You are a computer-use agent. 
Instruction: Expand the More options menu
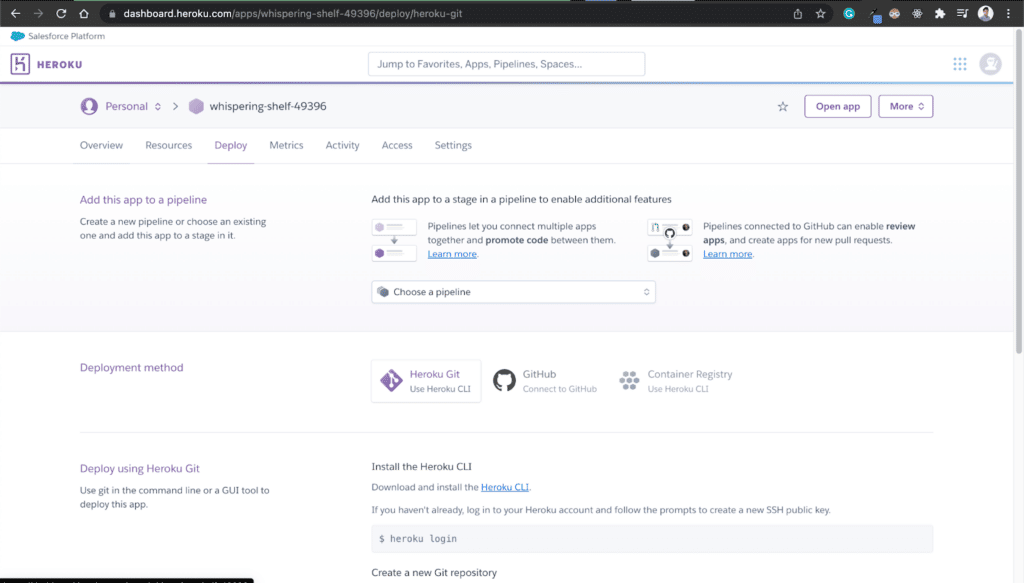(905, 106)
